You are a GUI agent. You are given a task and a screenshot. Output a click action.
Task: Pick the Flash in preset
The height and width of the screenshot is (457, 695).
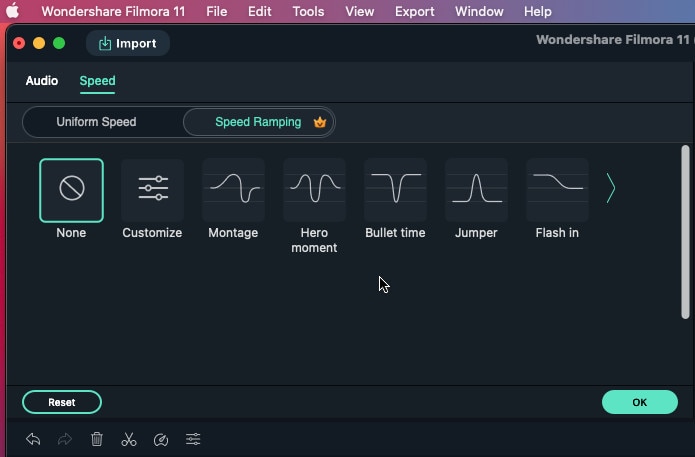(557, 190)
